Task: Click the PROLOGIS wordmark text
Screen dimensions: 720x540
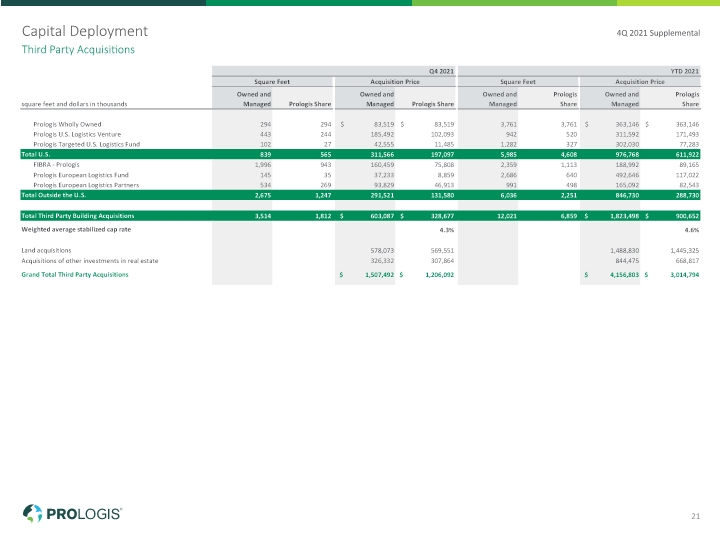Action: coord(84,514)
